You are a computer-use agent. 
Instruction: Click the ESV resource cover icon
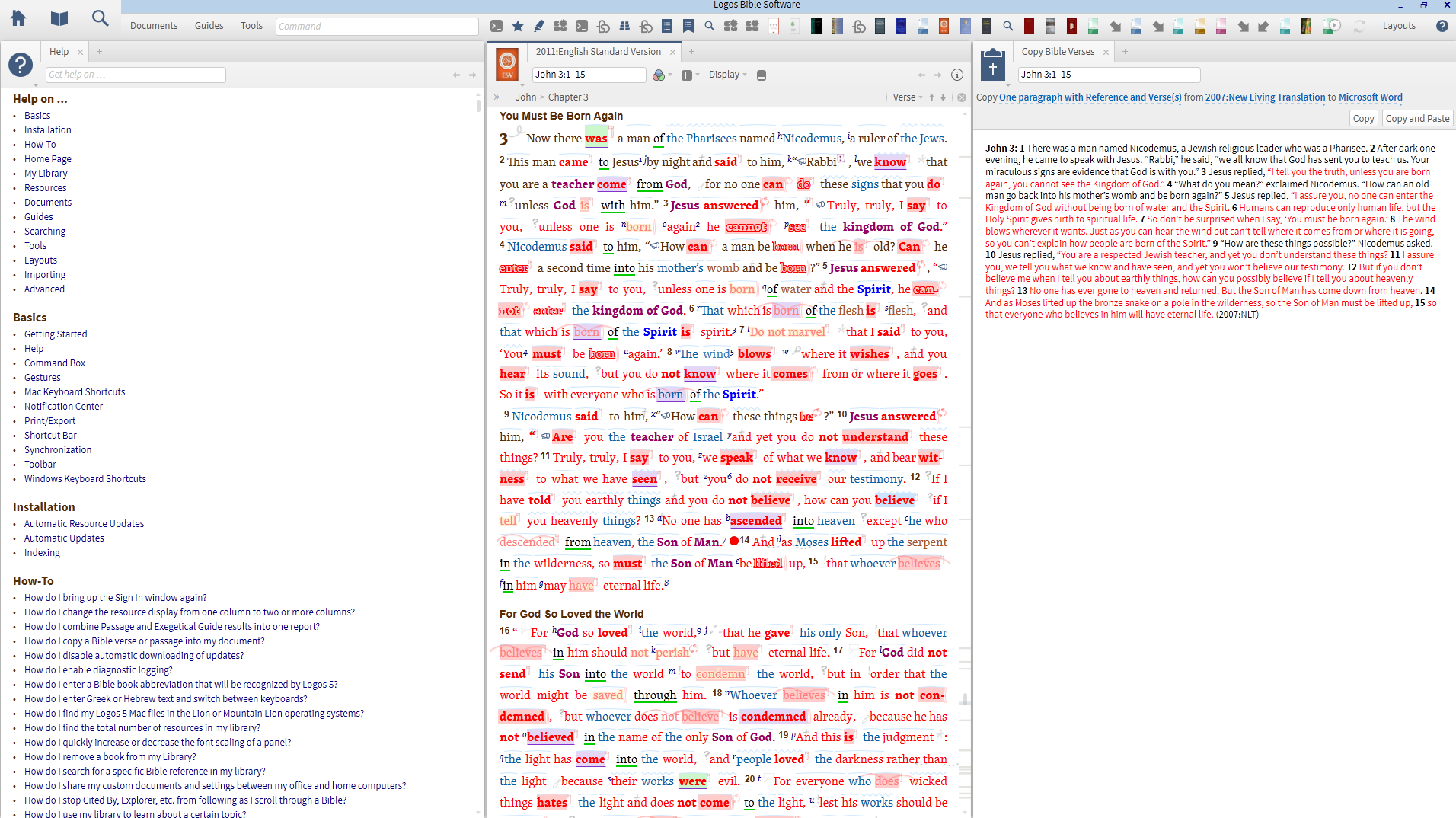coord(507,64)
